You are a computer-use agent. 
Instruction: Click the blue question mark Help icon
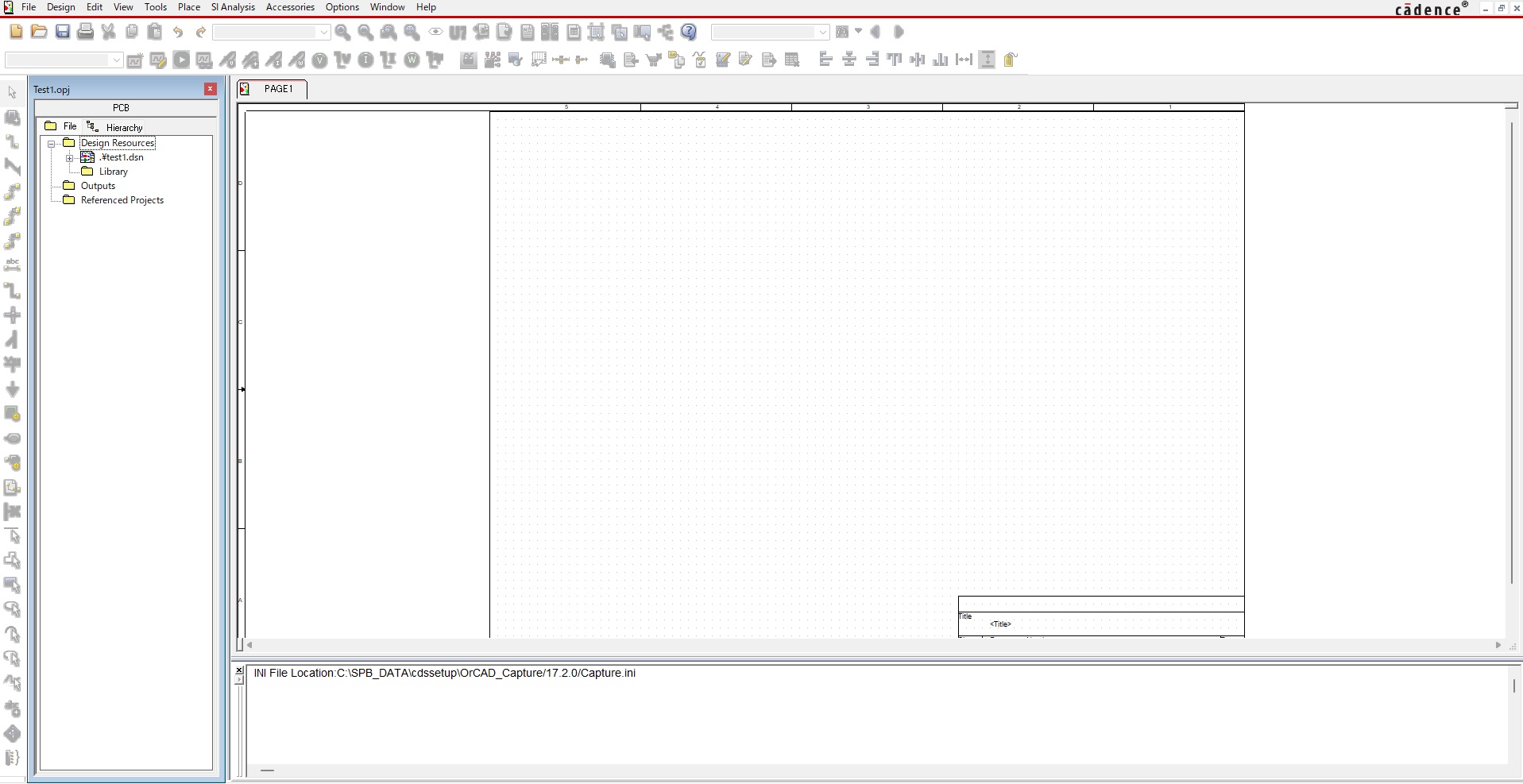click(x=689, y=32)
